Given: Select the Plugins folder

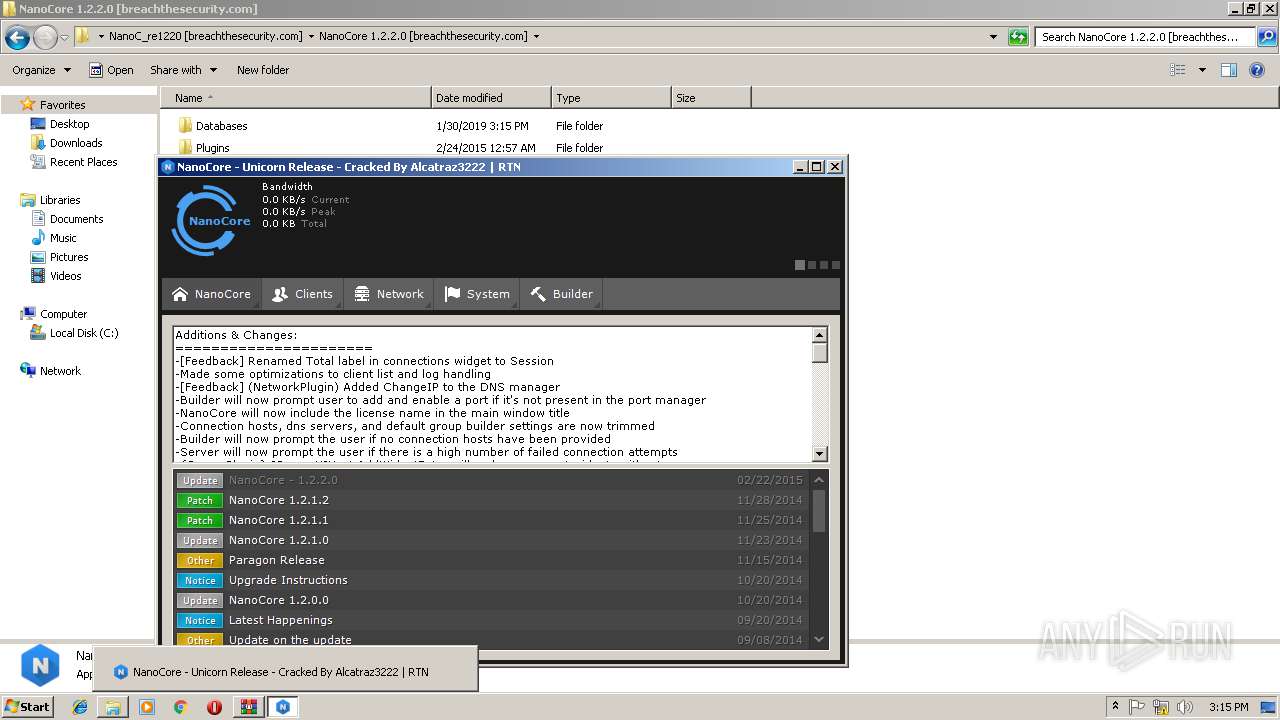Looking at the screenshot, I should coord(203,148).
